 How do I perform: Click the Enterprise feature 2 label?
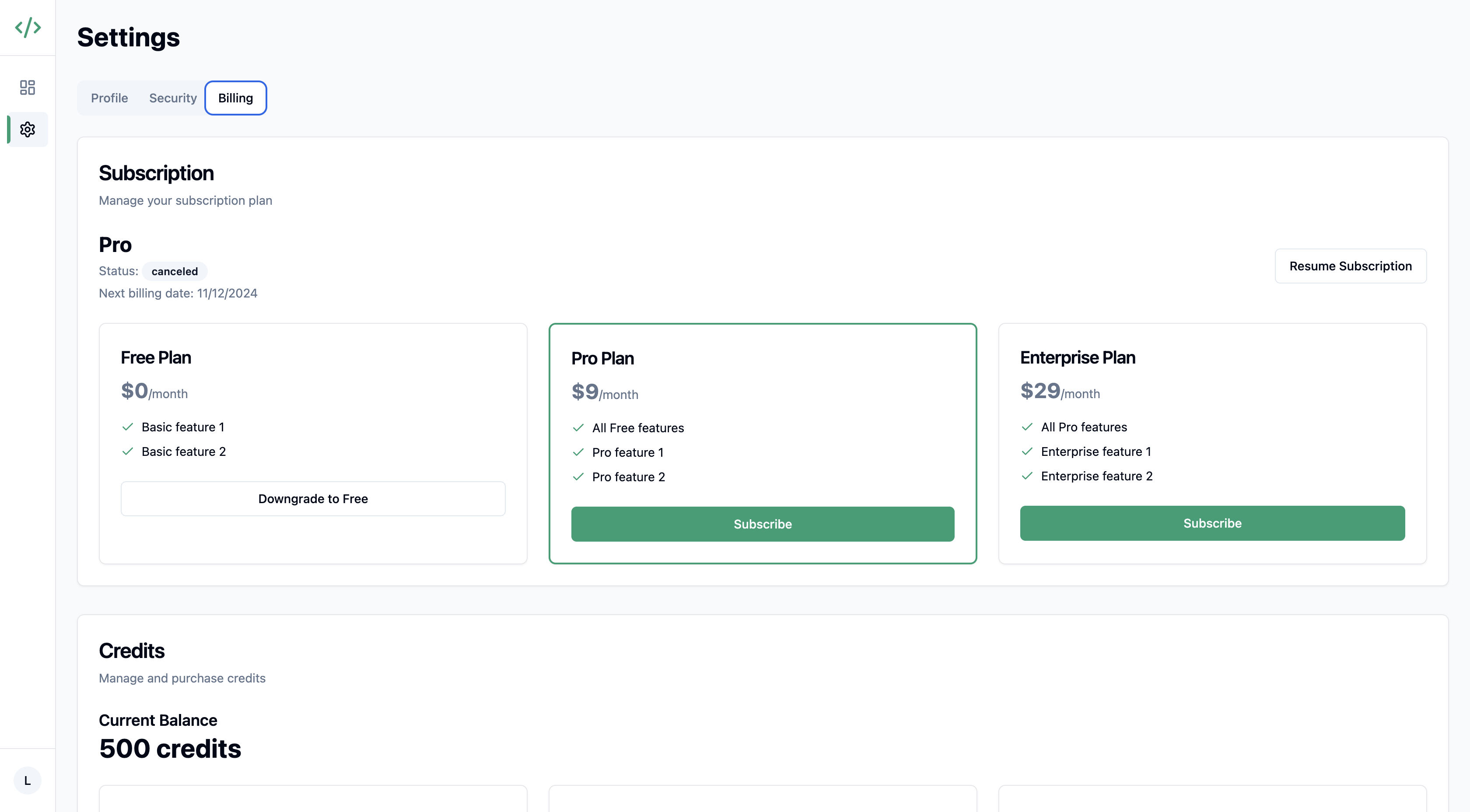(x=1097, y=476)
